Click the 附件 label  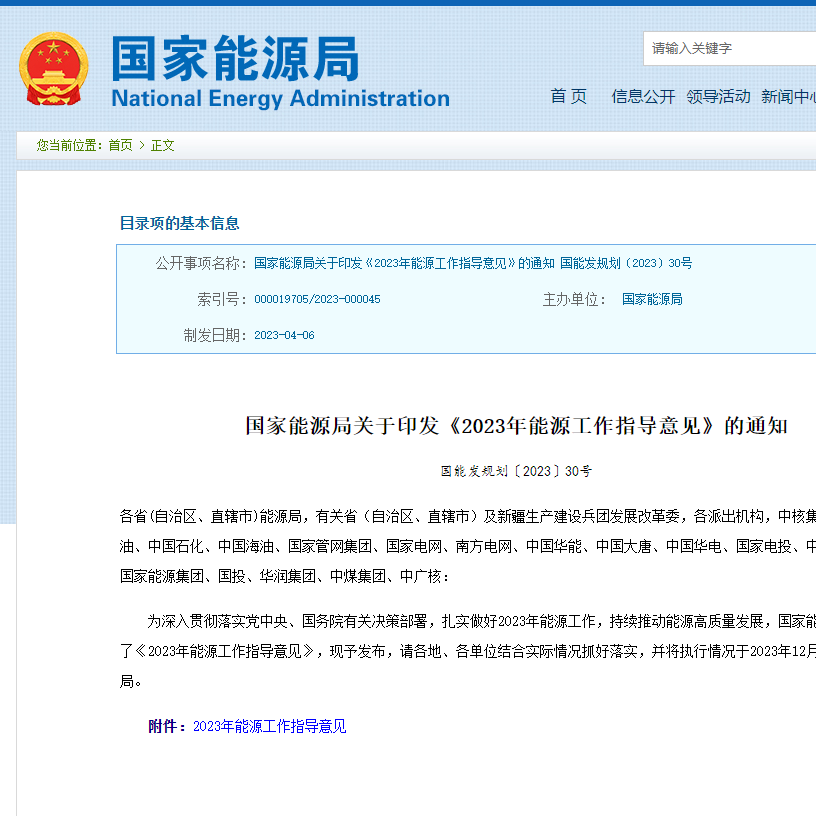pos(168,726)
